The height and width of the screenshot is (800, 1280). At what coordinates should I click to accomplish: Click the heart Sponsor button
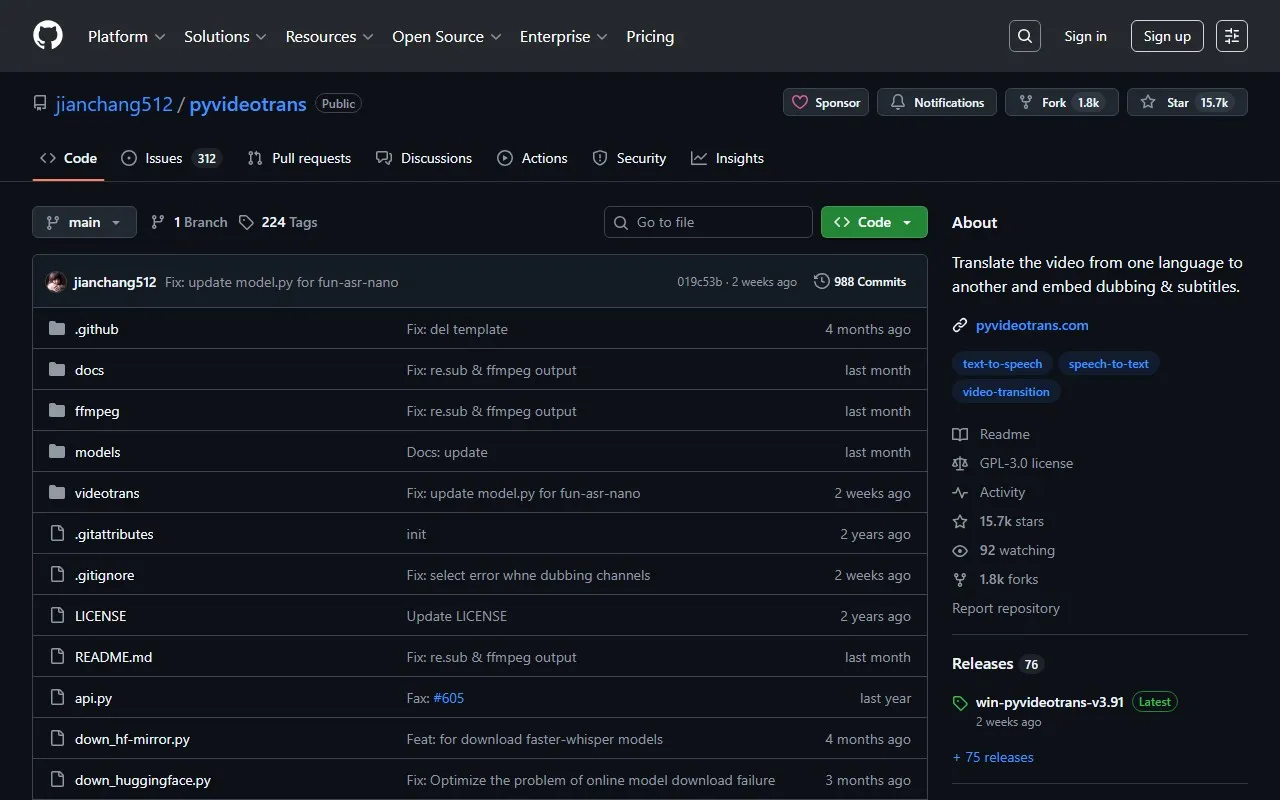[x=826, y=102]
